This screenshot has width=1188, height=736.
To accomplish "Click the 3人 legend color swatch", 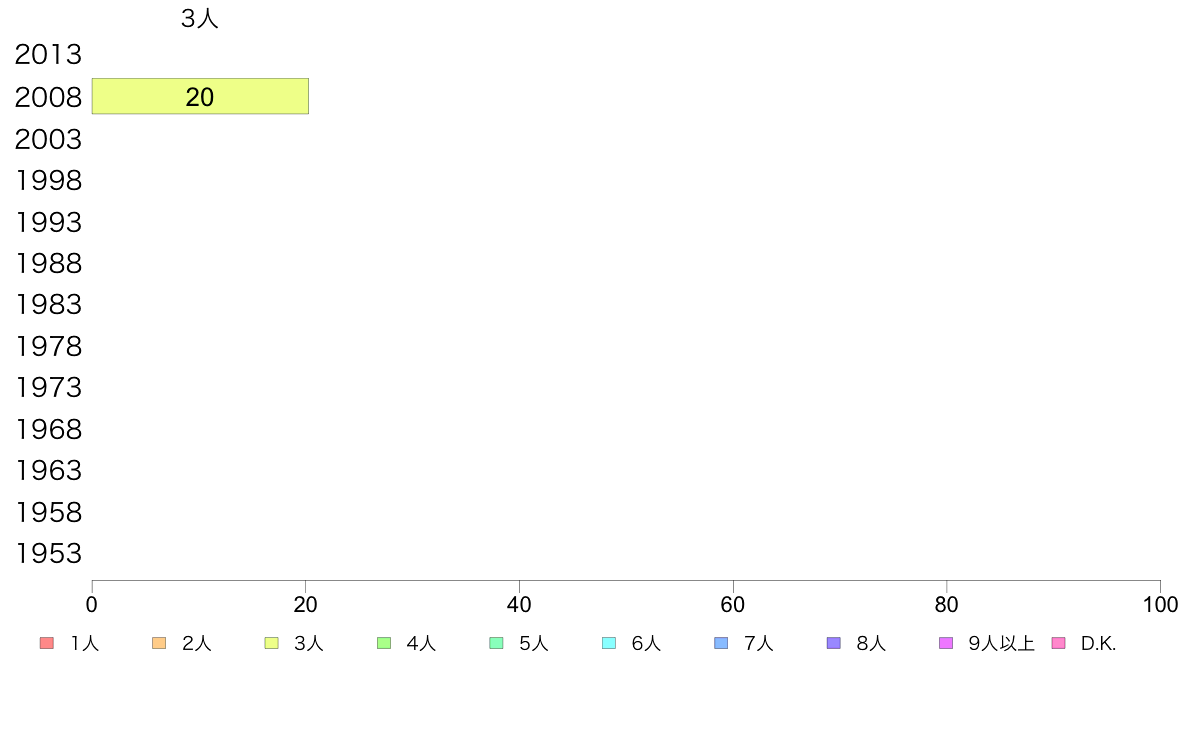I will tap(271, 643).
